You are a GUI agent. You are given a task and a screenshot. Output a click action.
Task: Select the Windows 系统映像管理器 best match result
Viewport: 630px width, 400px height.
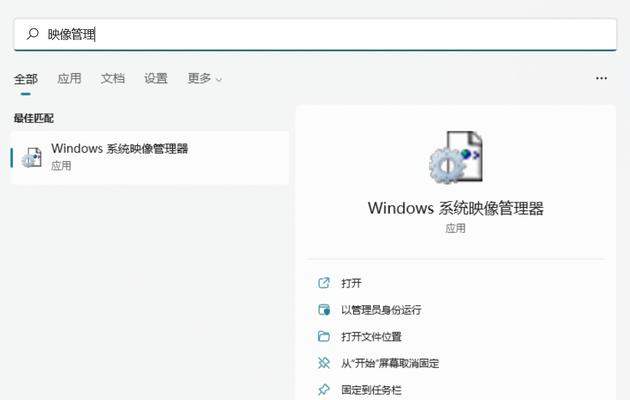click(x=149, y=157)
